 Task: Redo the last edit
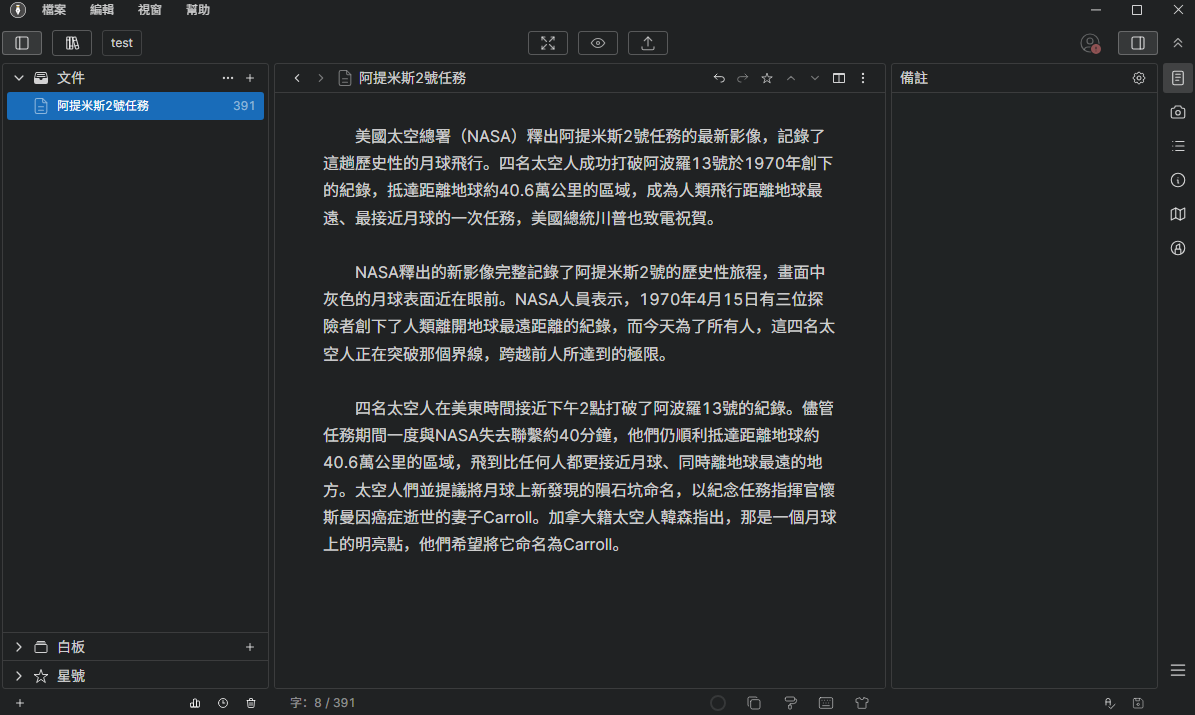click(x=742, y=78)
